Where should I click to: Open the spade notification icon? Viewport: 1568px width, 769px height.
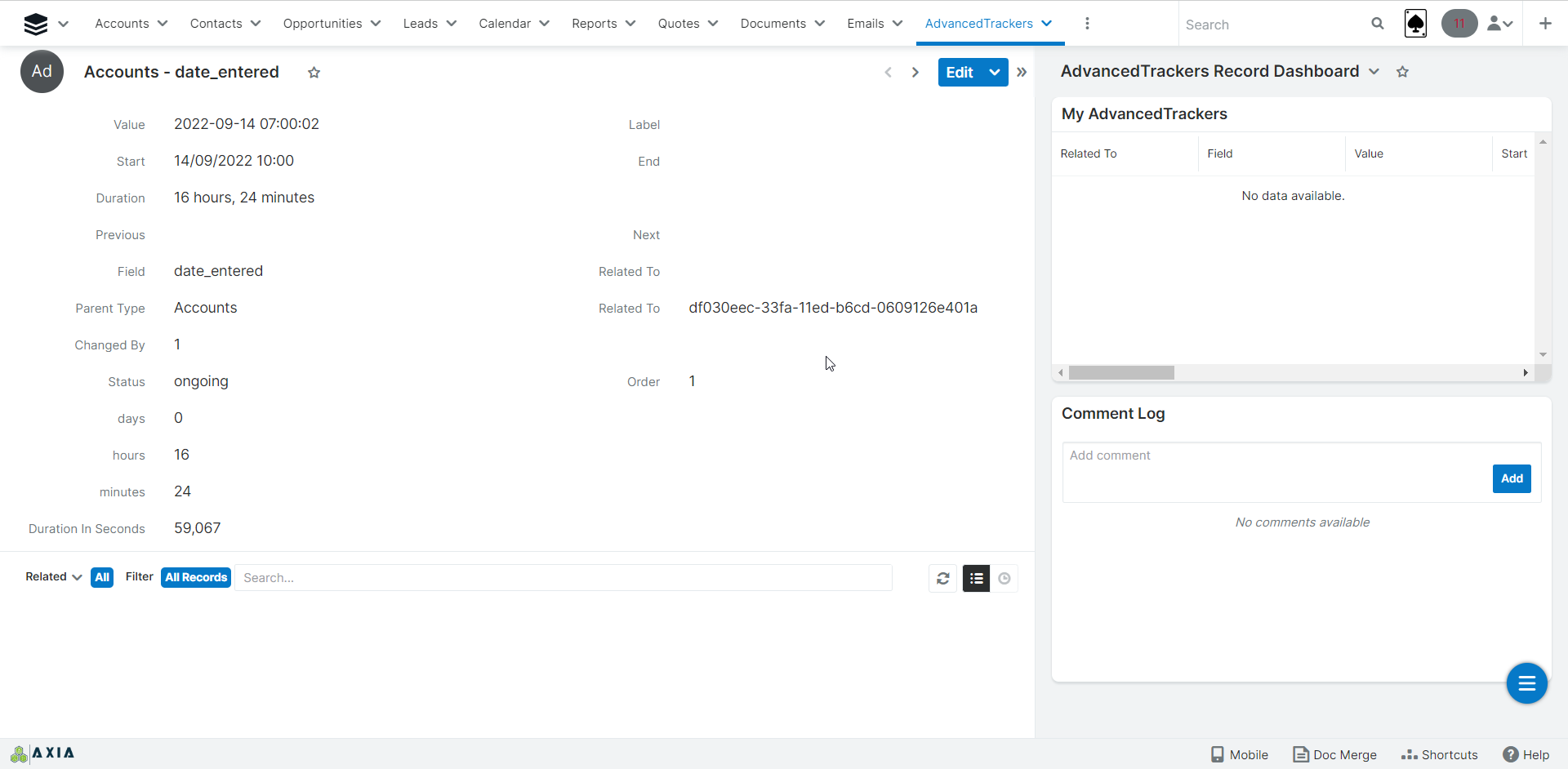pos(1416,24)
